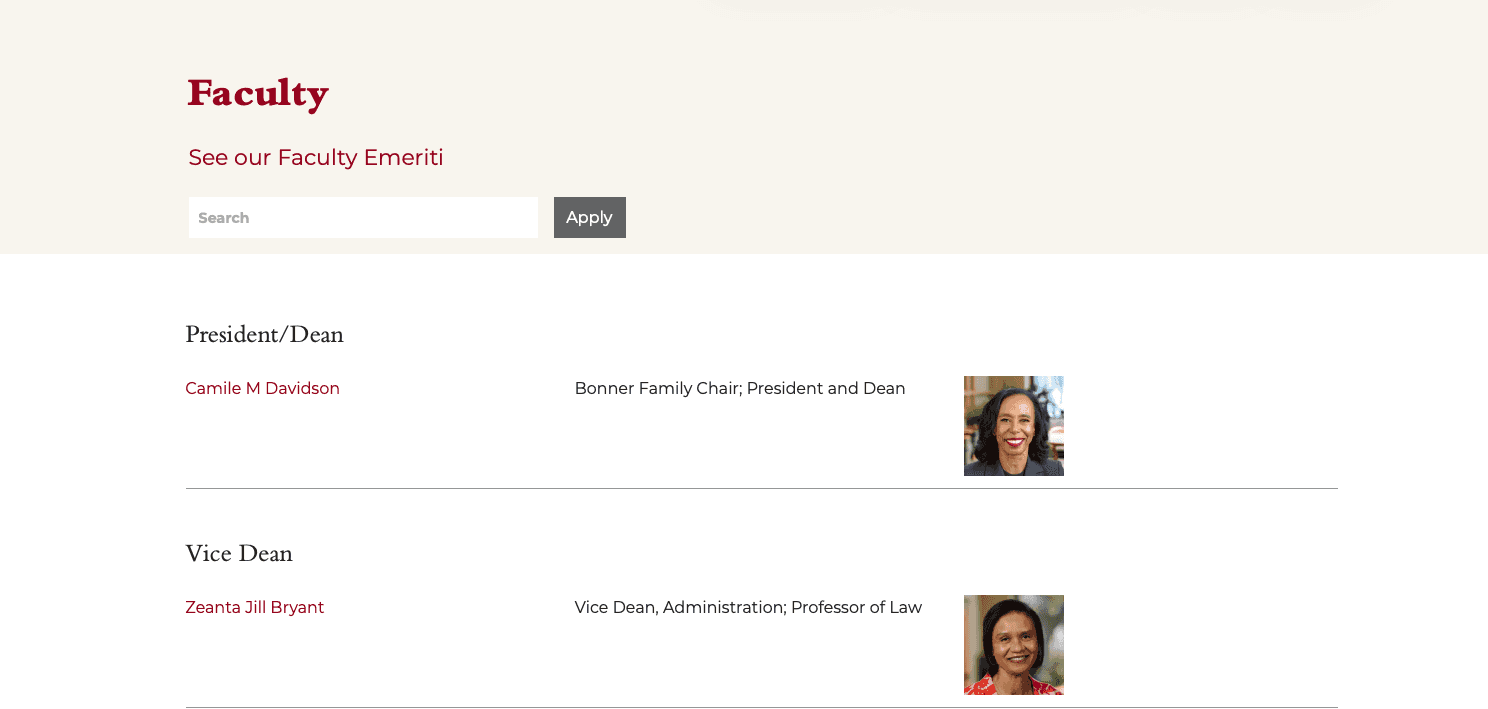Click Camile M Davidson's portrait photo
The width and height of the screenshot is (1488, 709).
[x=1013, y=426]
